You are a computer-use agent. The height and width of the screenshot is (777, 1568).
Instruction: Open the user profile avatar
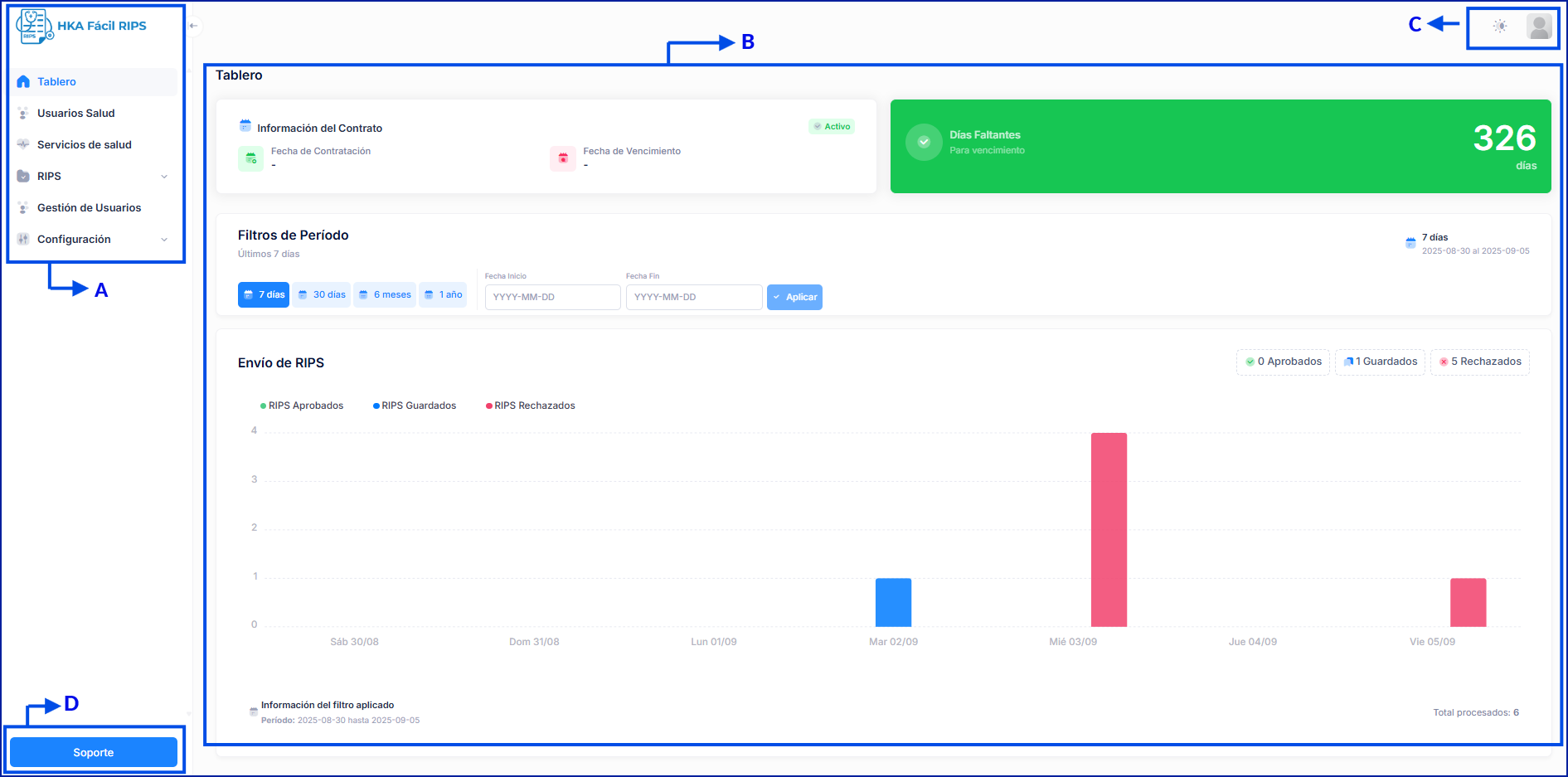pos(1539,27)
